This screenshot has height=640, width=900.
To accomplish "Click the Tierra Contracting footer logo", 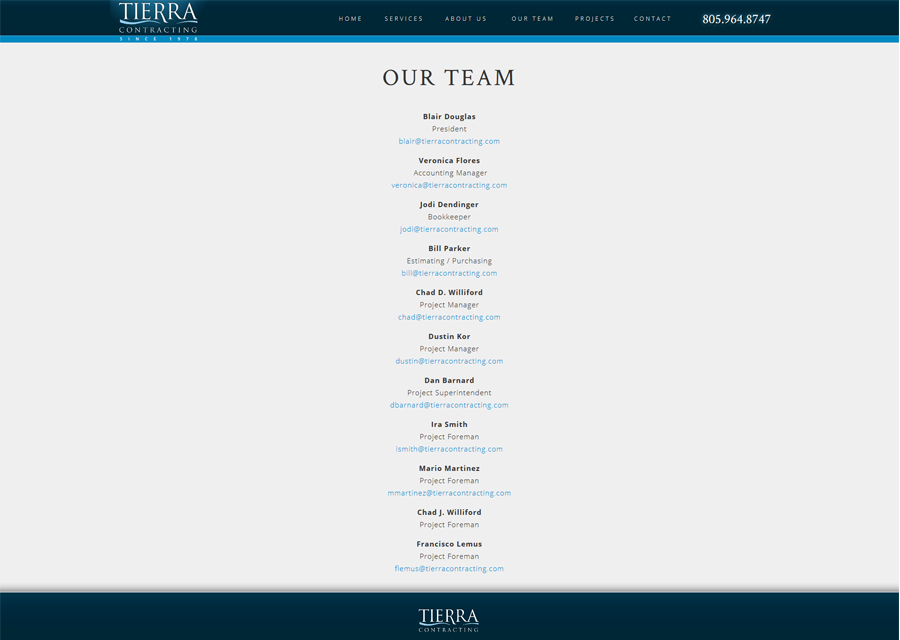I will 449,618.
